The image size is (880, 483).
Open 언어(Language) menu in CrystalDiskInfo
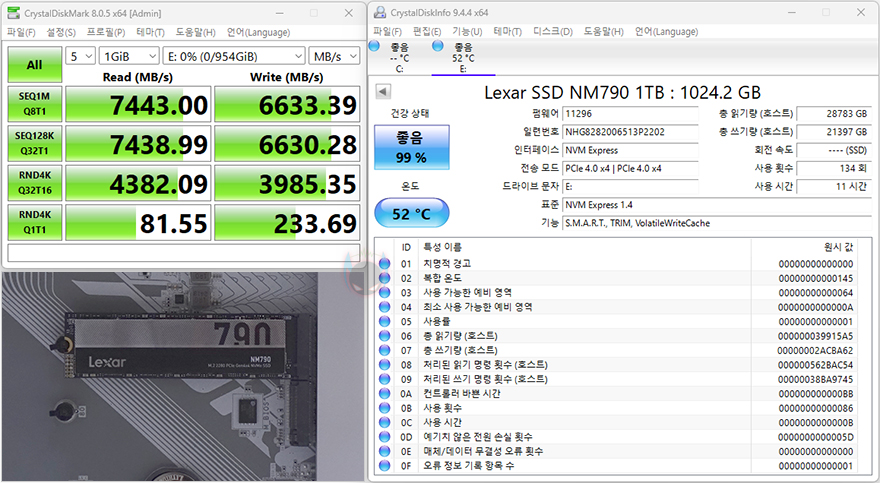[666, 31]
